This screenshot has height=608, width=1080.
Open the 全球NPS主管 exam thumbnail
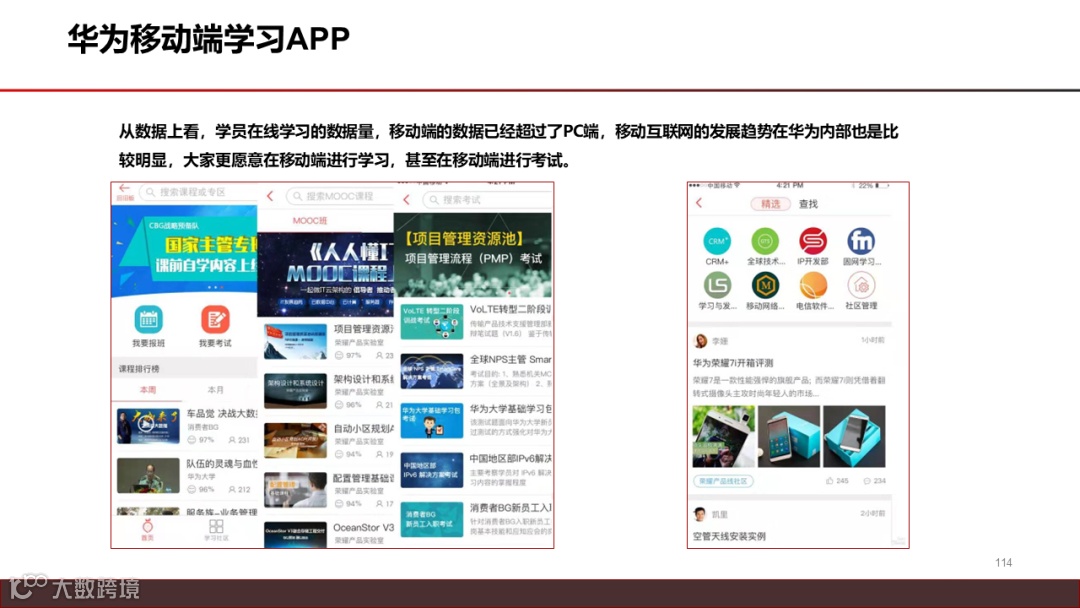coord(432,371)
